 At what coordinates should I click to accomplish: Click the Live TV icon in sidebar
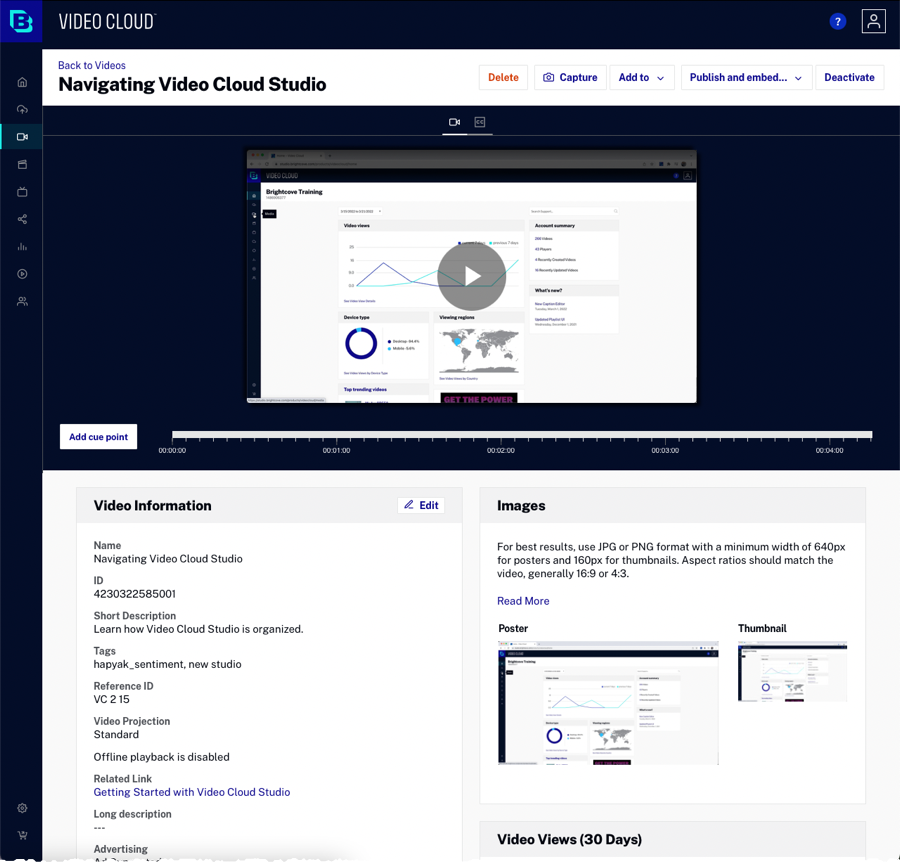point(22,192)
